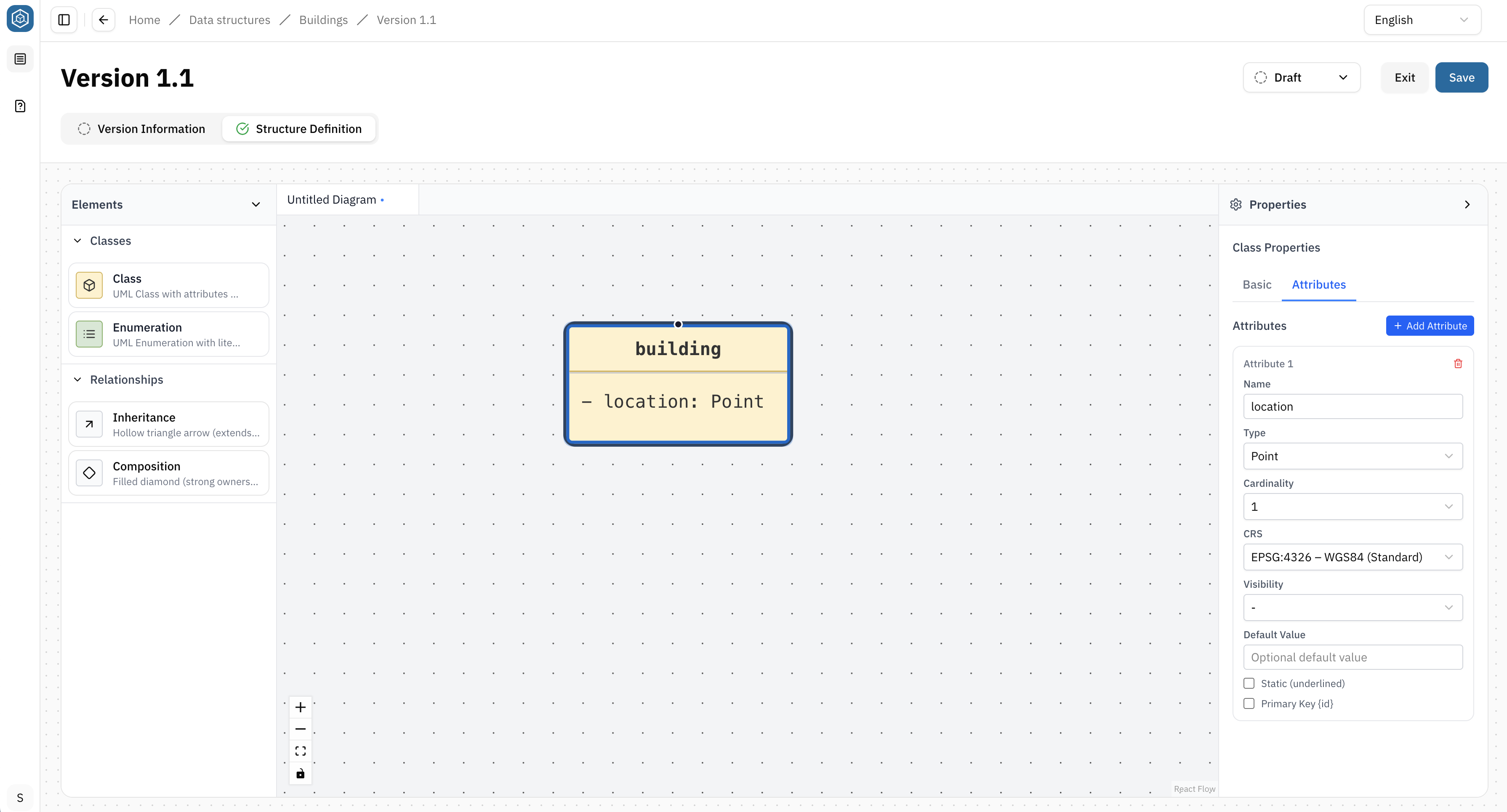Click the React Flow attribution link
The image size is (1507, 812).
pos(1194,788)
